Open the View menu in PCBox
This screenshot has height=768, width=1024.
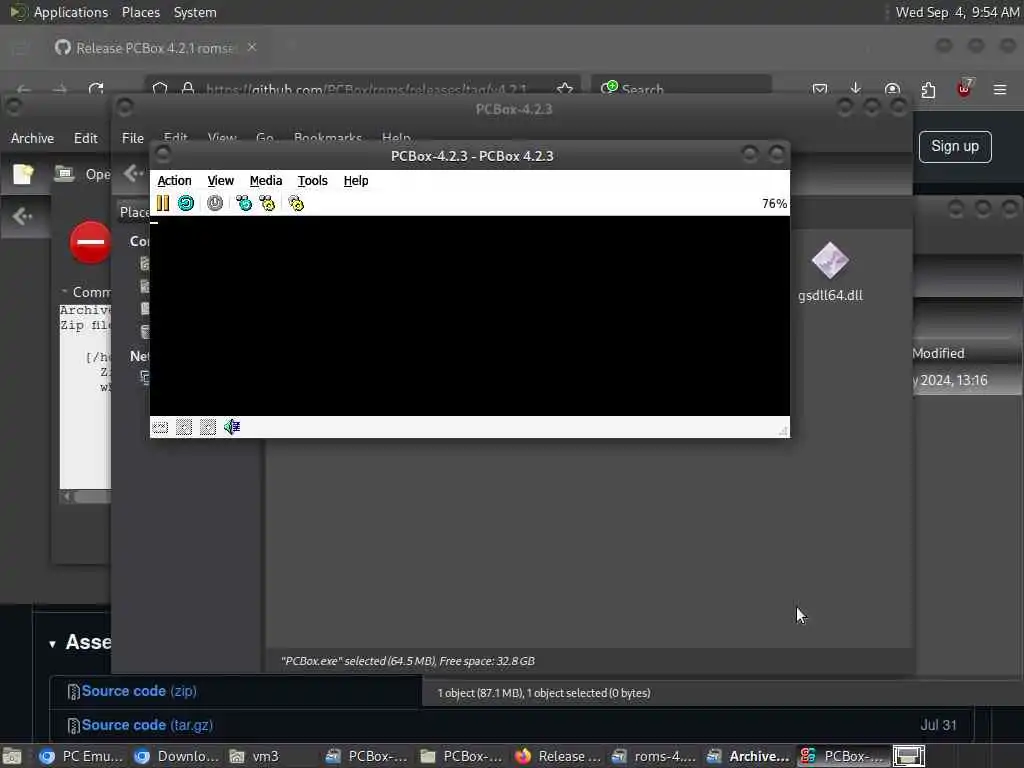[221, 181]
